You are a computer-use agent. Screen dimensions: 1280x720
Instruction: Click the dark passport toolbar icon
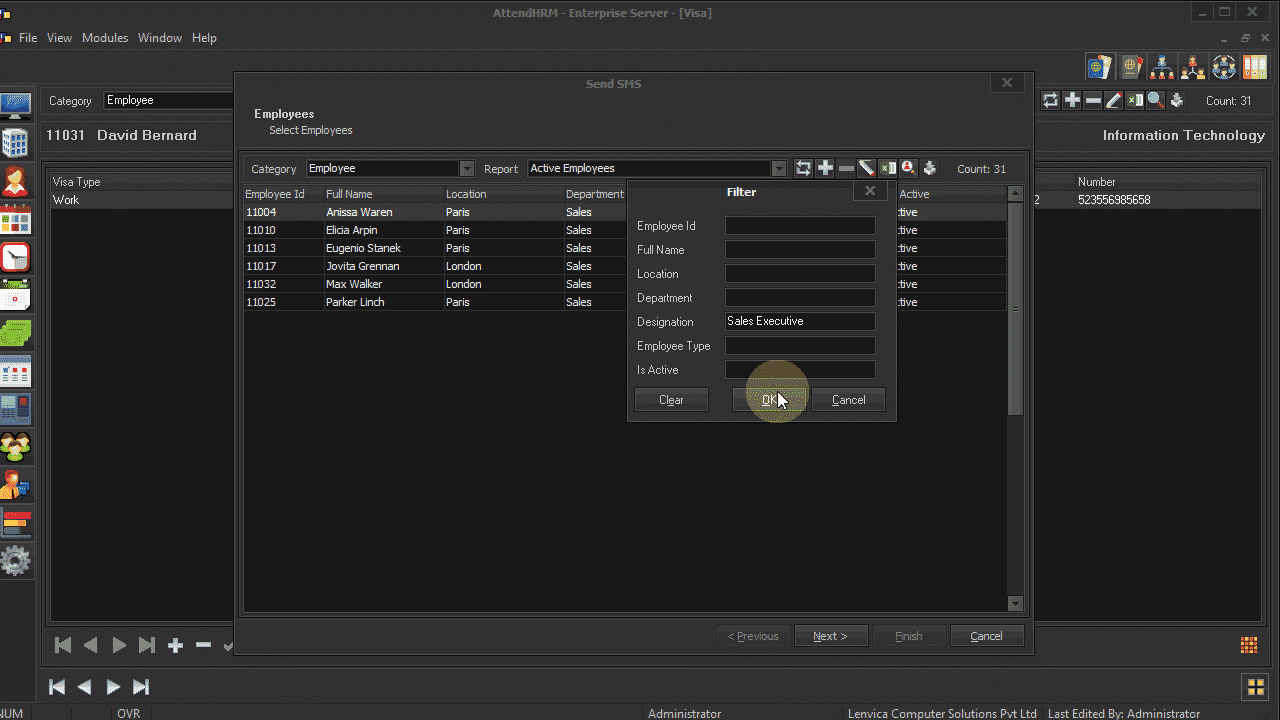click(1131, 67)
